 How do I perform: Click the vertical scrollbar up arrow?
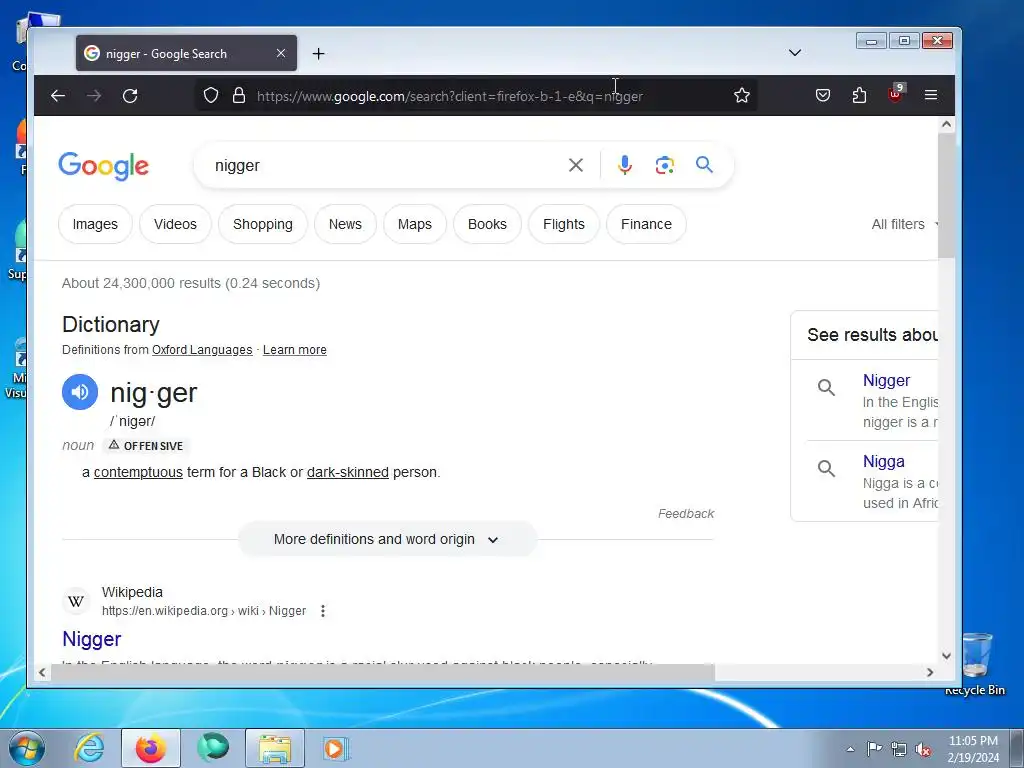click(946, 124)
